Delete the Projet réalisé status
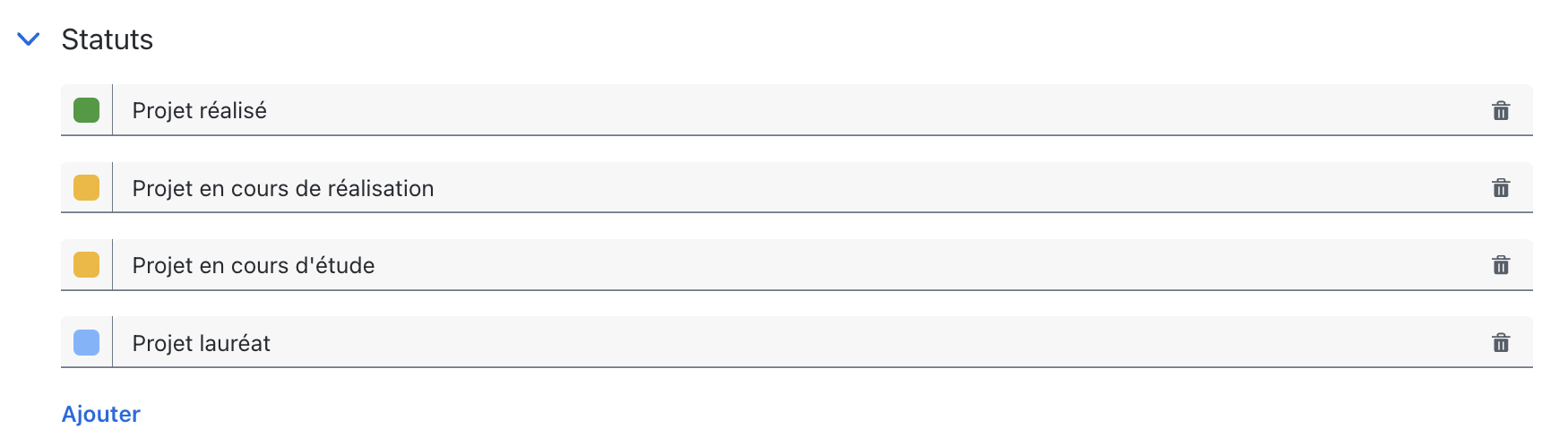The image size is (1568, 446). pyautogui.click(x=1501, y=110)
